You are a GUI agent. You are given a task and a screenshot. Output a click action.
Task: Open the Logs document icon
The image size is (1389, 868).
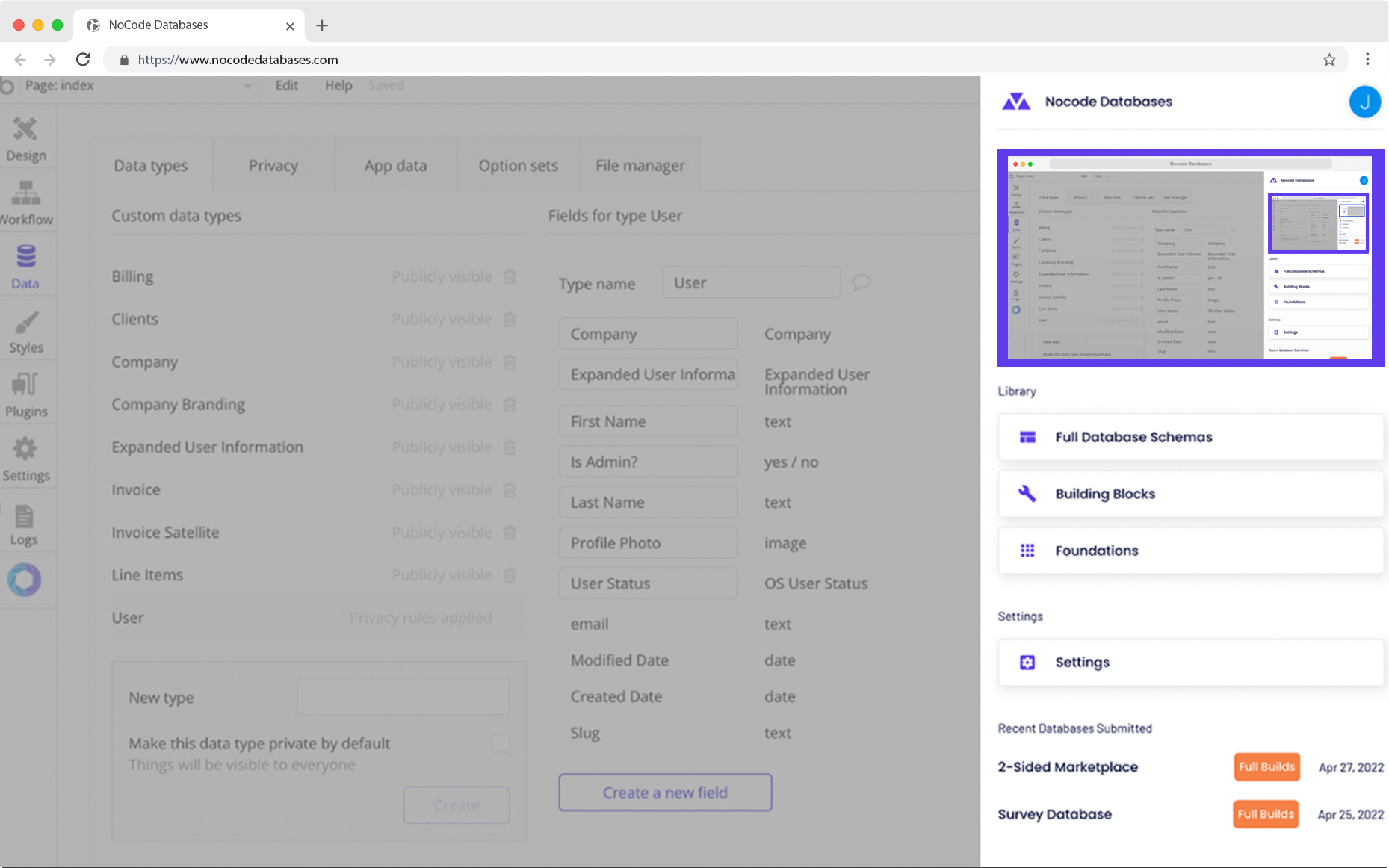[24, 515]
